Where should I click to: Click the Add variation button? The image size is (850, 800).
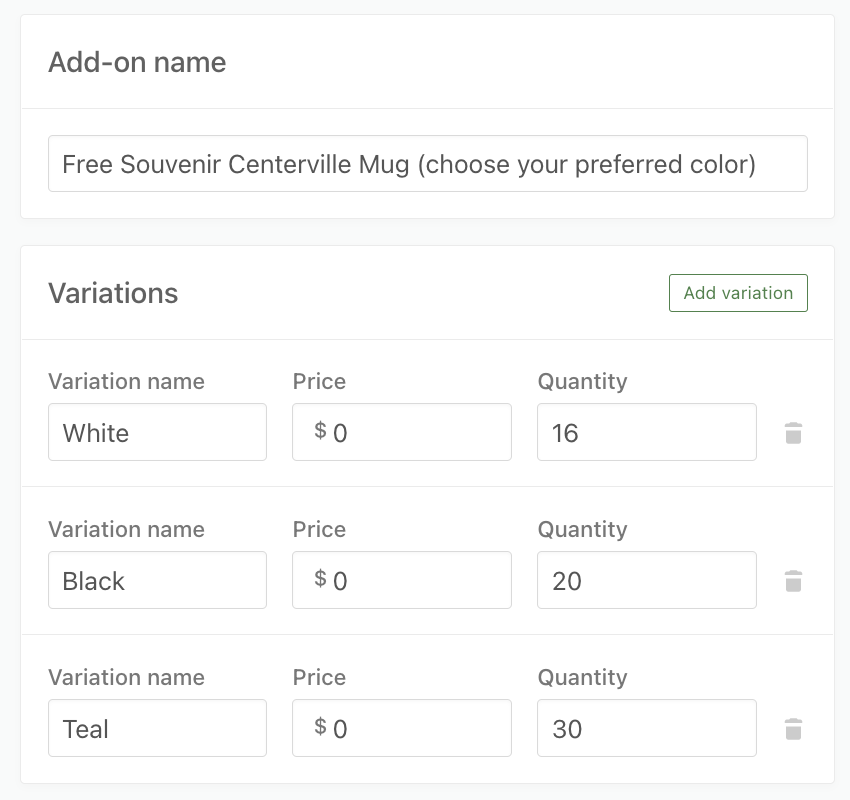pos(738,293)
